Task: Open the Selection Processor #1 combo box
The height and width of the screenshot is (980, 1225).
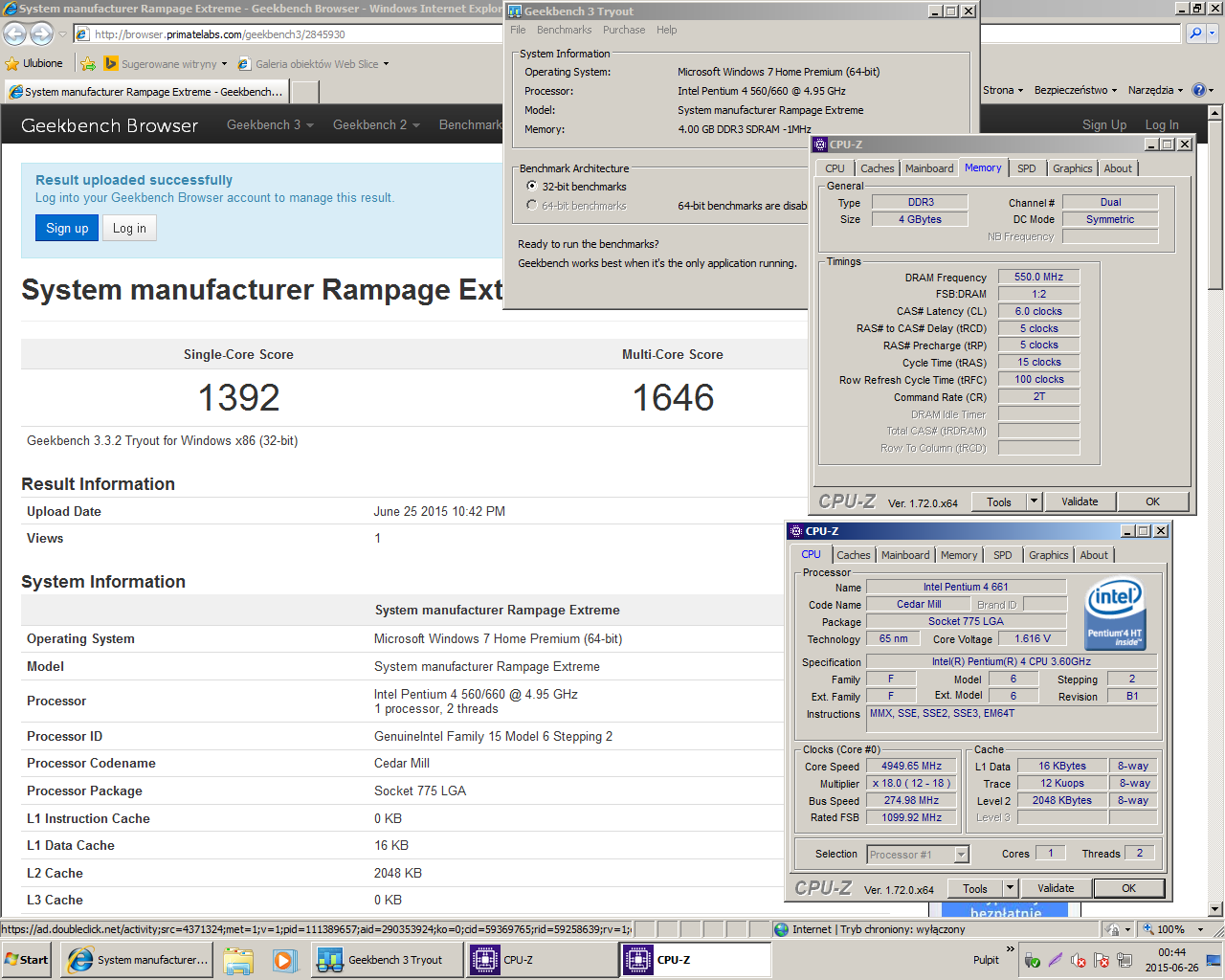Action: [919, 855]
